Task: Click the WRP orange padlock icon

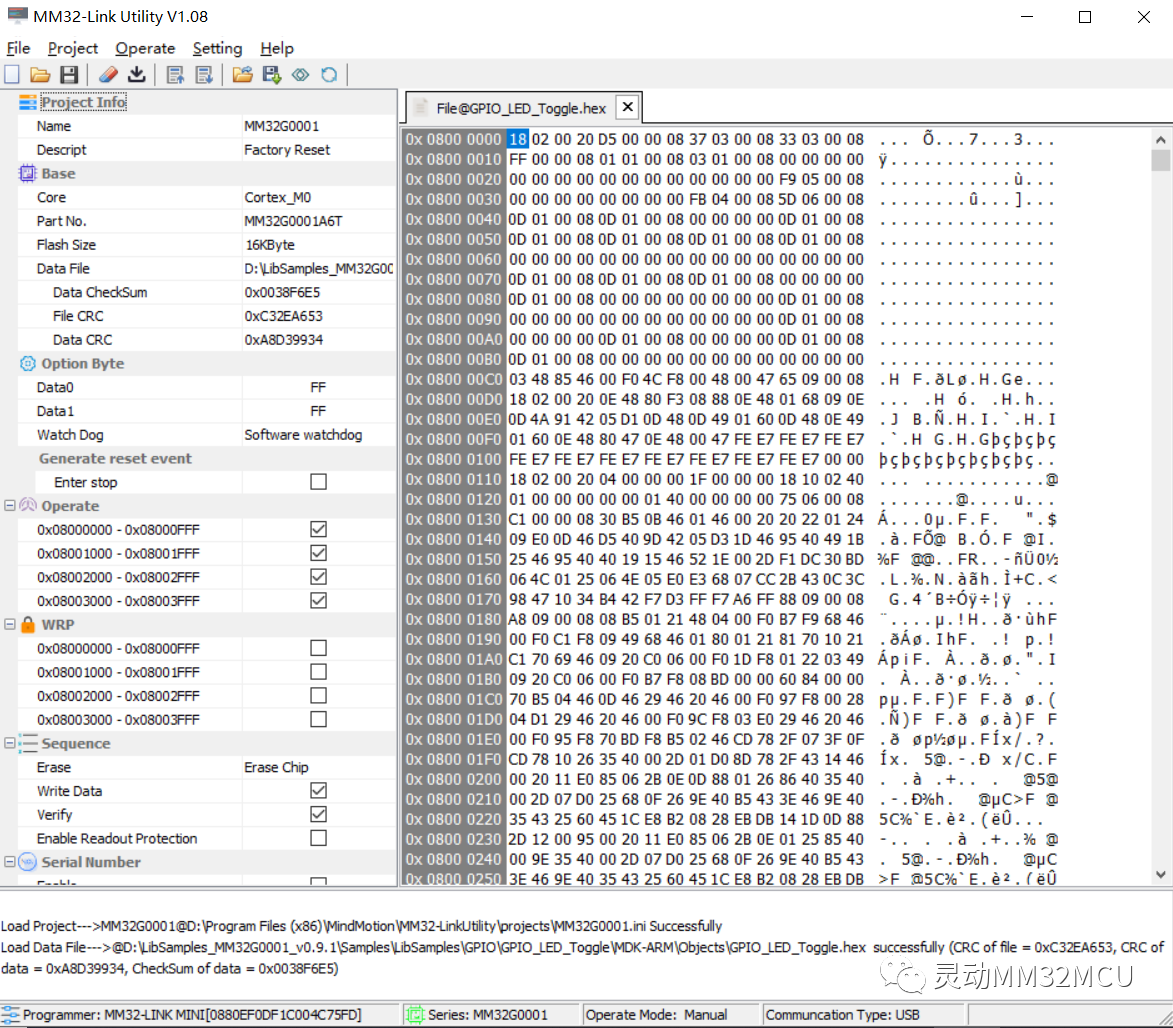Action: 28,625
